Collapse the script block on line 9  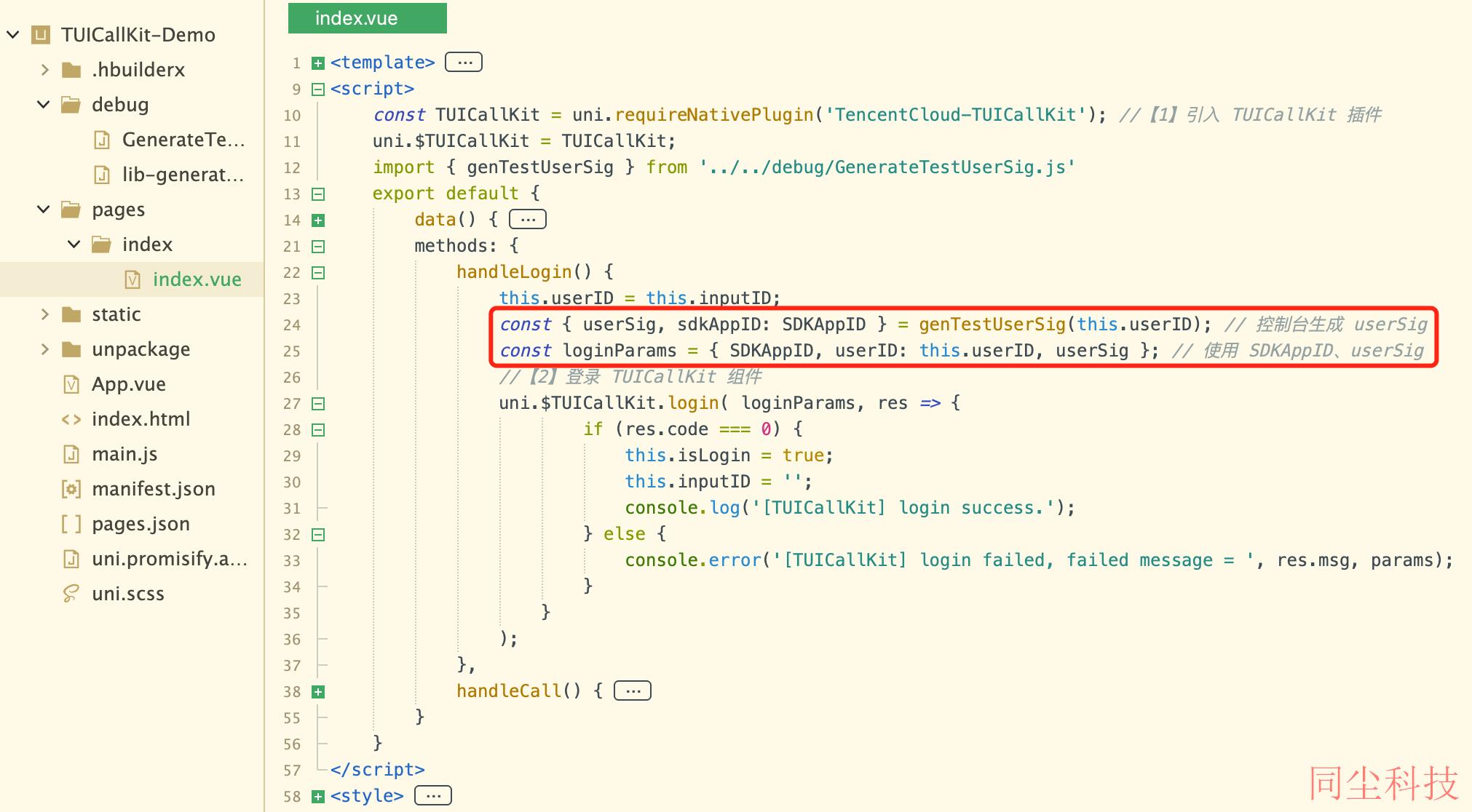(x=318, y=89)
